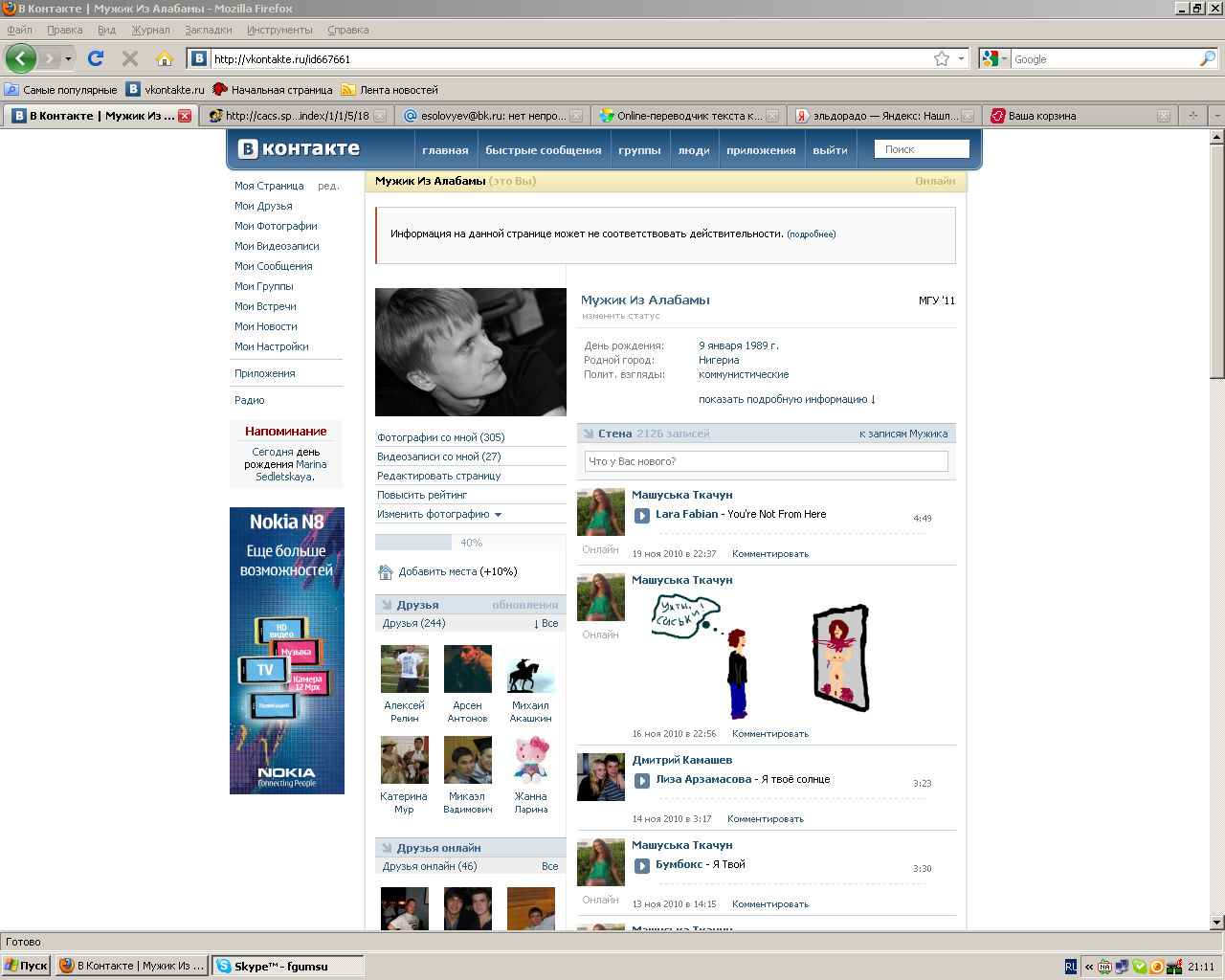
Task: Click the vkontakte.ru bookmark
Action: [166, 89]
